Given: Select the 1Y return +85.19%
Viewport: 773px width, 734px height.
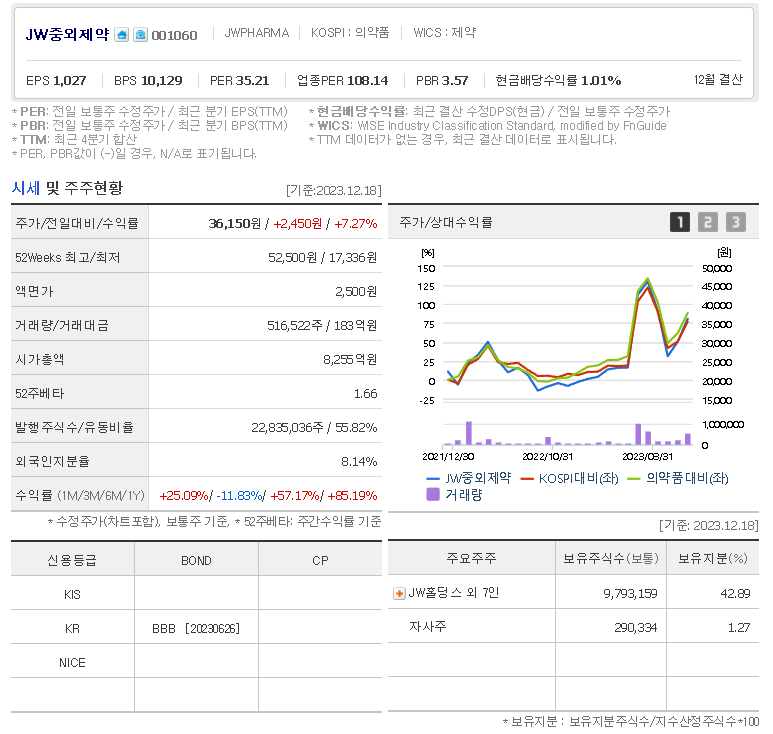Looking at the screenshot, I should click(x=352, y=496).
